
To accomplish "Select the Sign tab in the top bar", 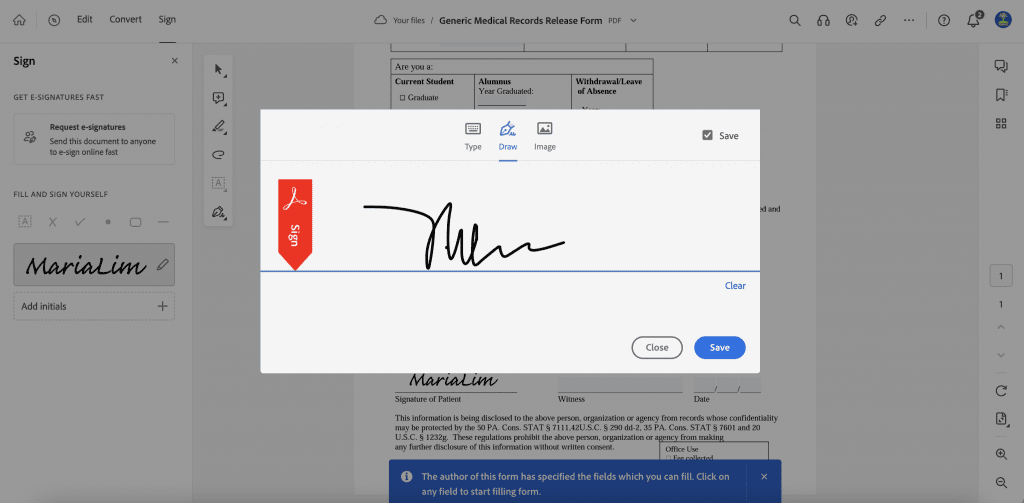I will [x=167, y=20].
